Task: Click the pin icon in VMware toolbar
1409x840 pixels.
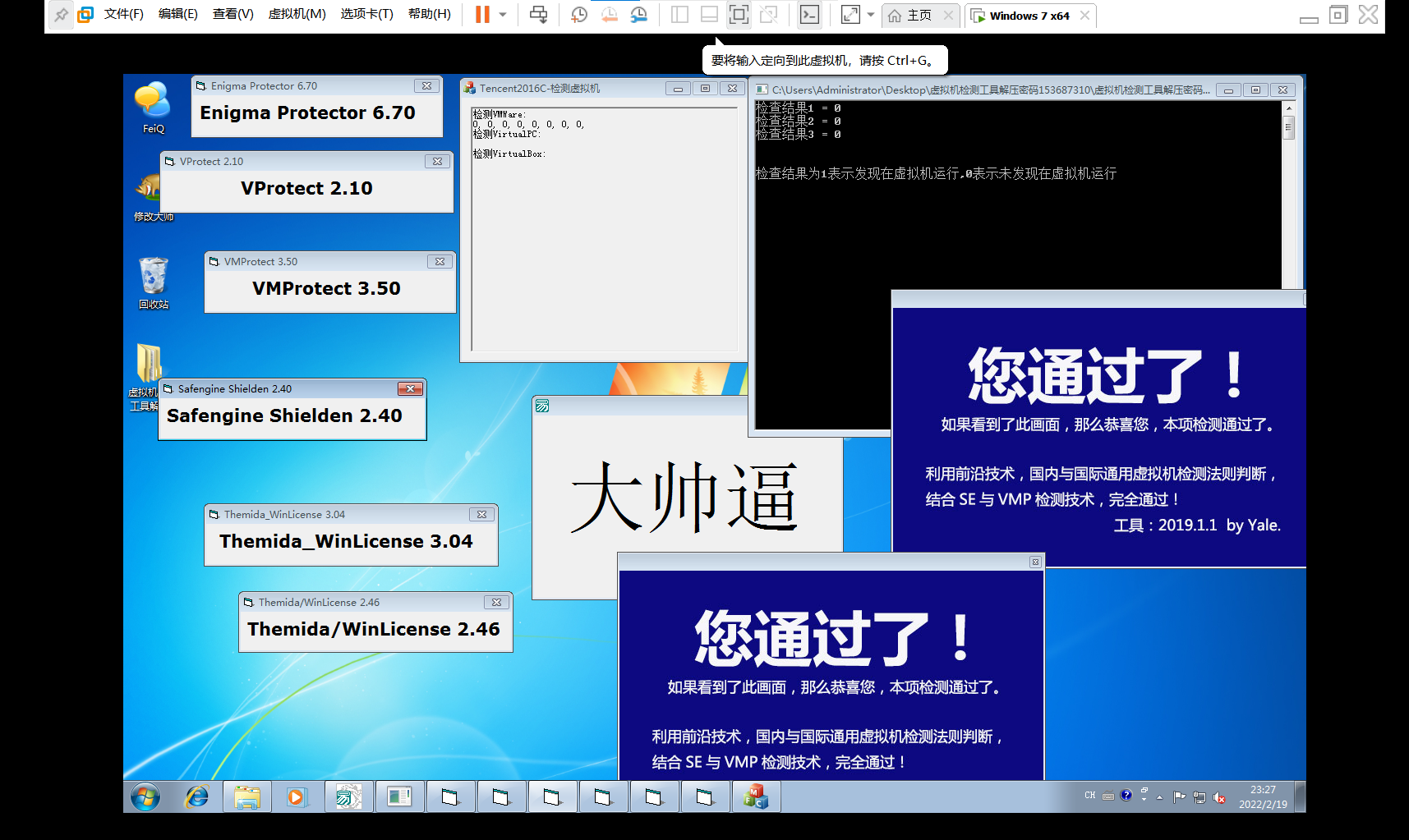Action: pos(62,15)
